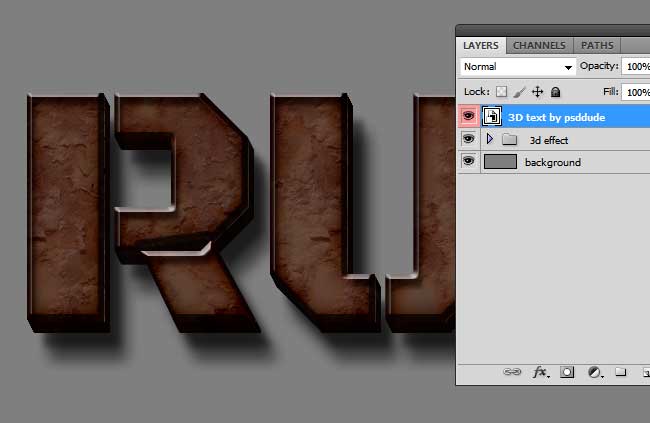
Task: Enable lock transparent pixels
Action: (502, 92)
